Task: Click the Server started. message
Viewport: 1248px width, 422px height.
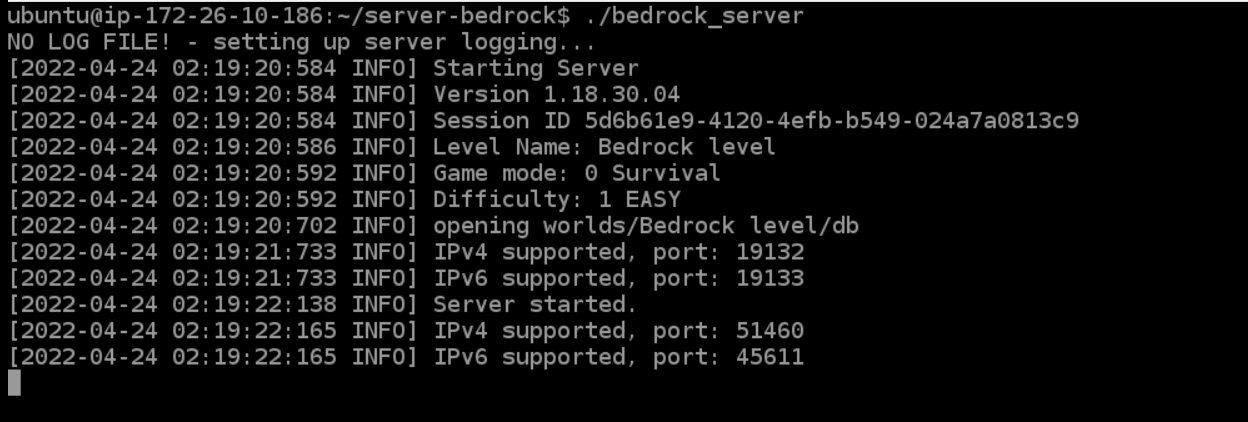Action: (x=535, y=304)
